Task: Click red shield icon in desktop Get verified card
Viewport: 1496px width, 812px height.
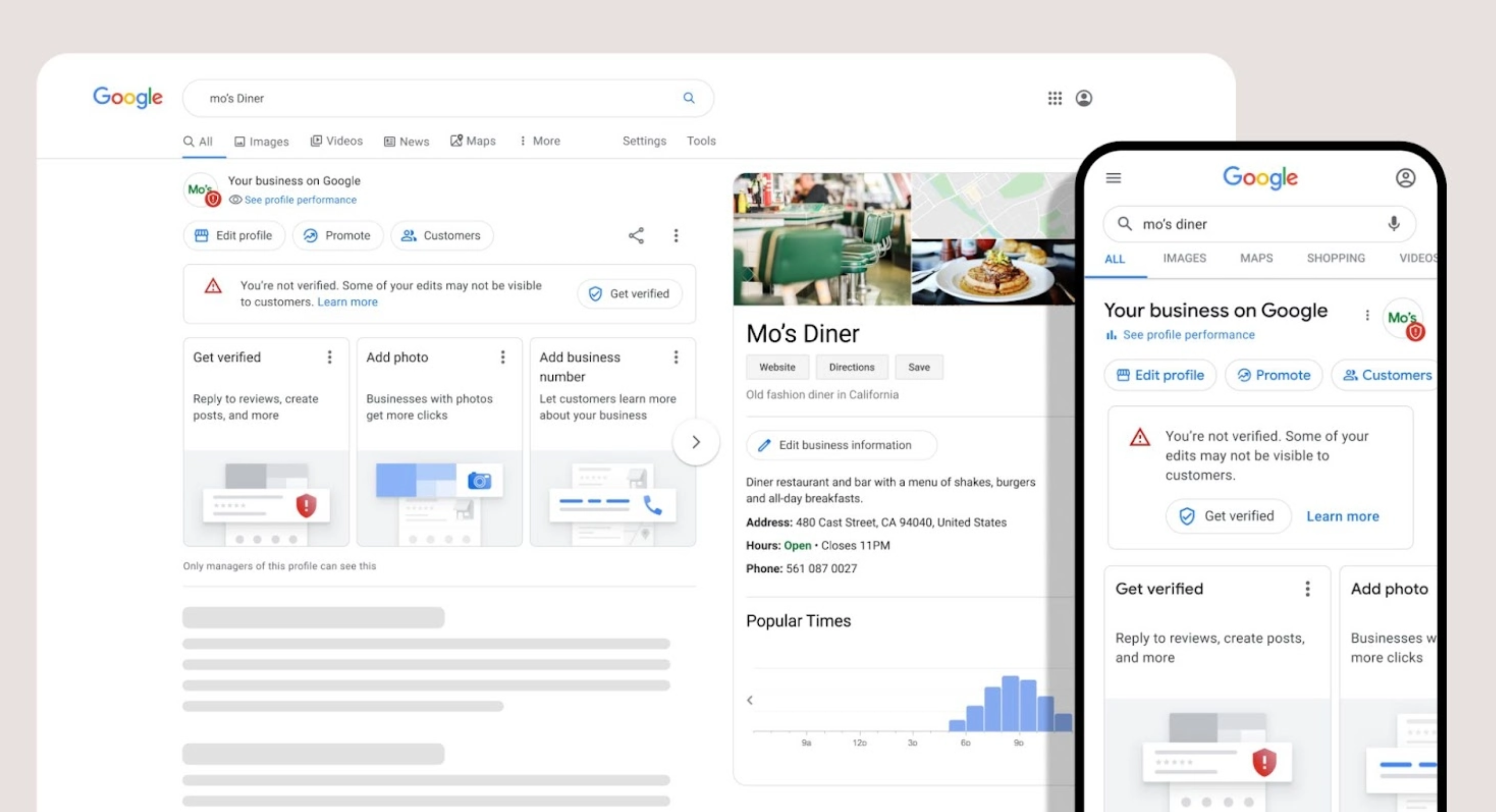Action: point(306,505)
